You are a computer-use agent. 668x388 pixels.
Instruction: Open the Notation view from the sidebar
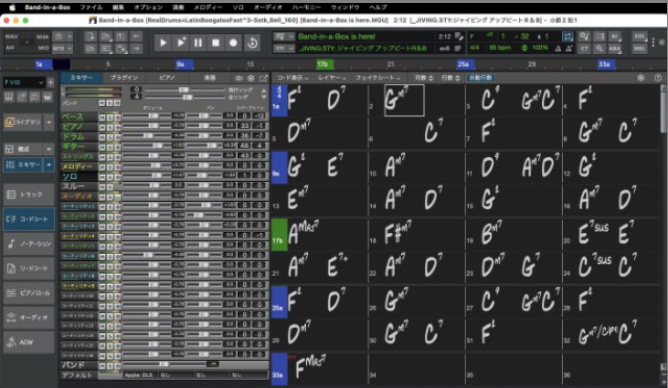[29, 244]
